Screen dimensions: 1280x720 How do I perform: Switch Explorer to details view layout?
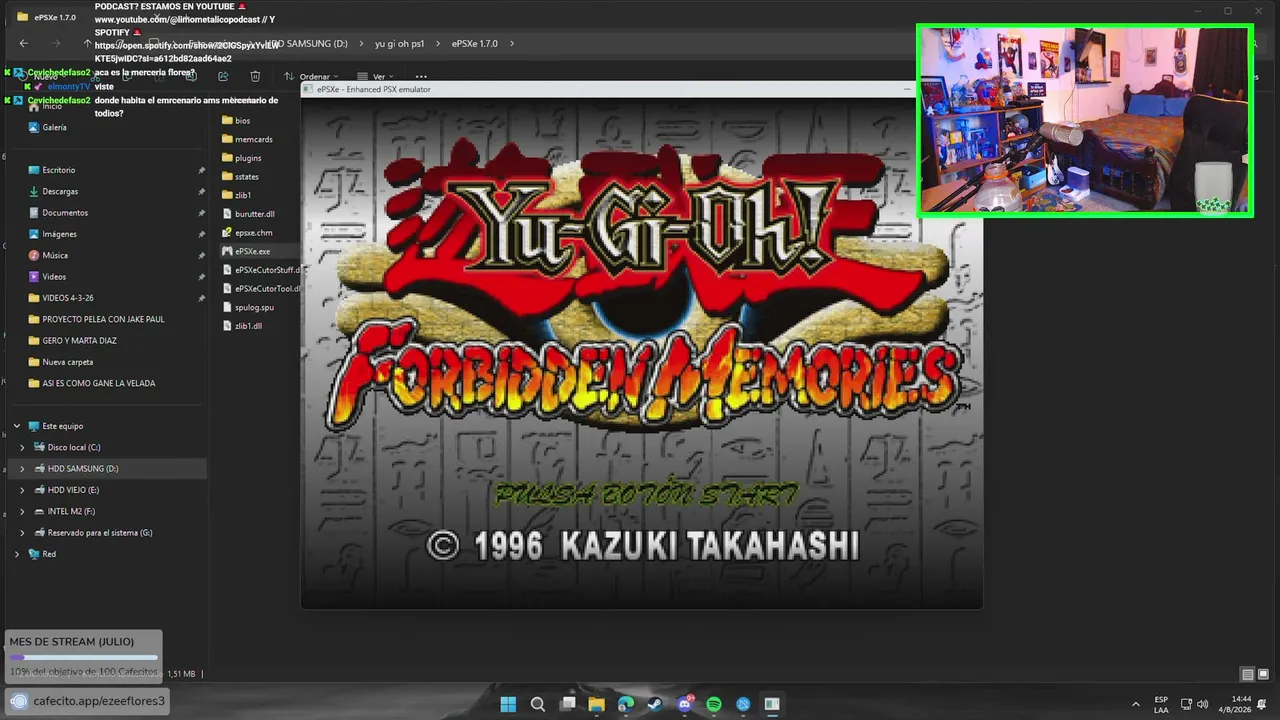(1247, 674)
